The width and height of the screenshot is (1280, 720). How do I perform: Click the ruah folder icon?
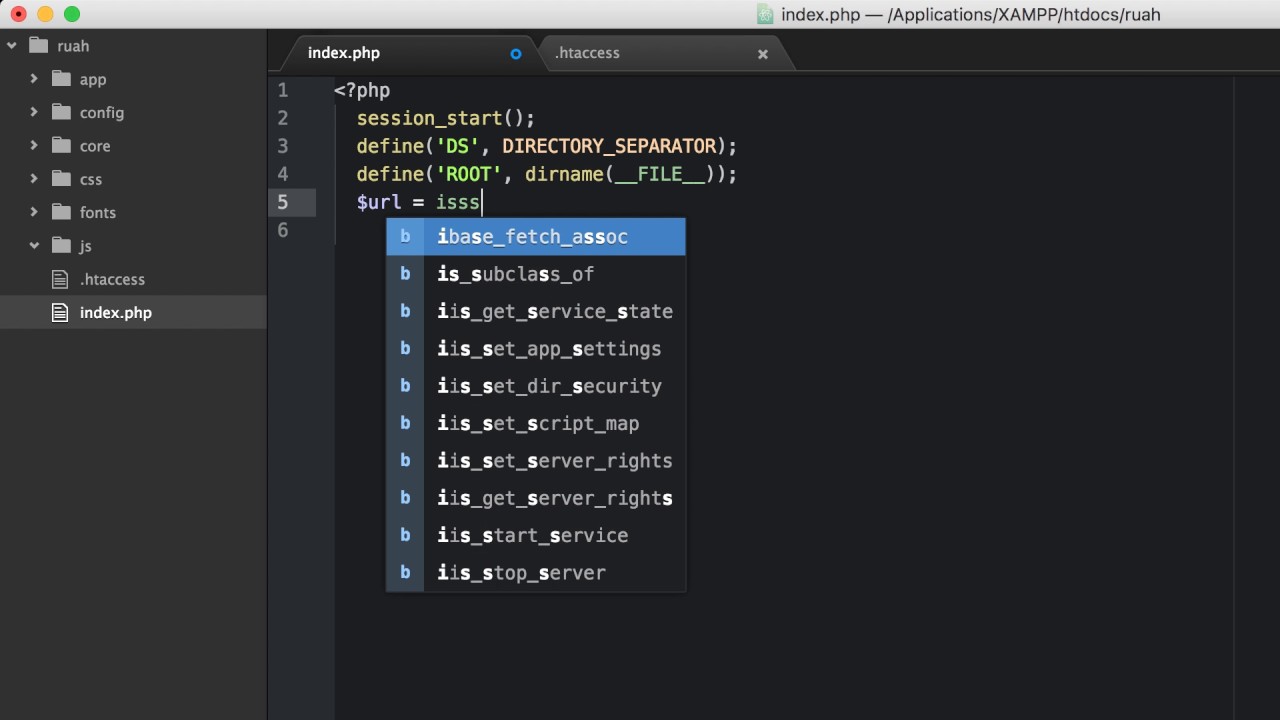tap(39, 45)
